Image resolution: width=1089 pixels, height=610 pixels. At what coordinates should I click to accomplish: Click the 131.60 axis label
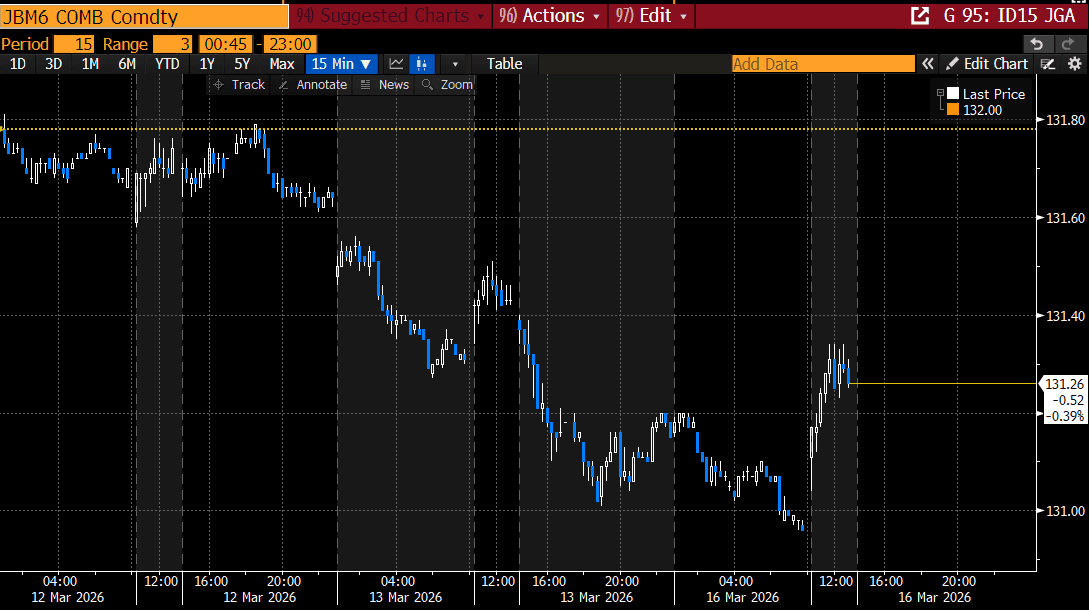(1065, 218)
